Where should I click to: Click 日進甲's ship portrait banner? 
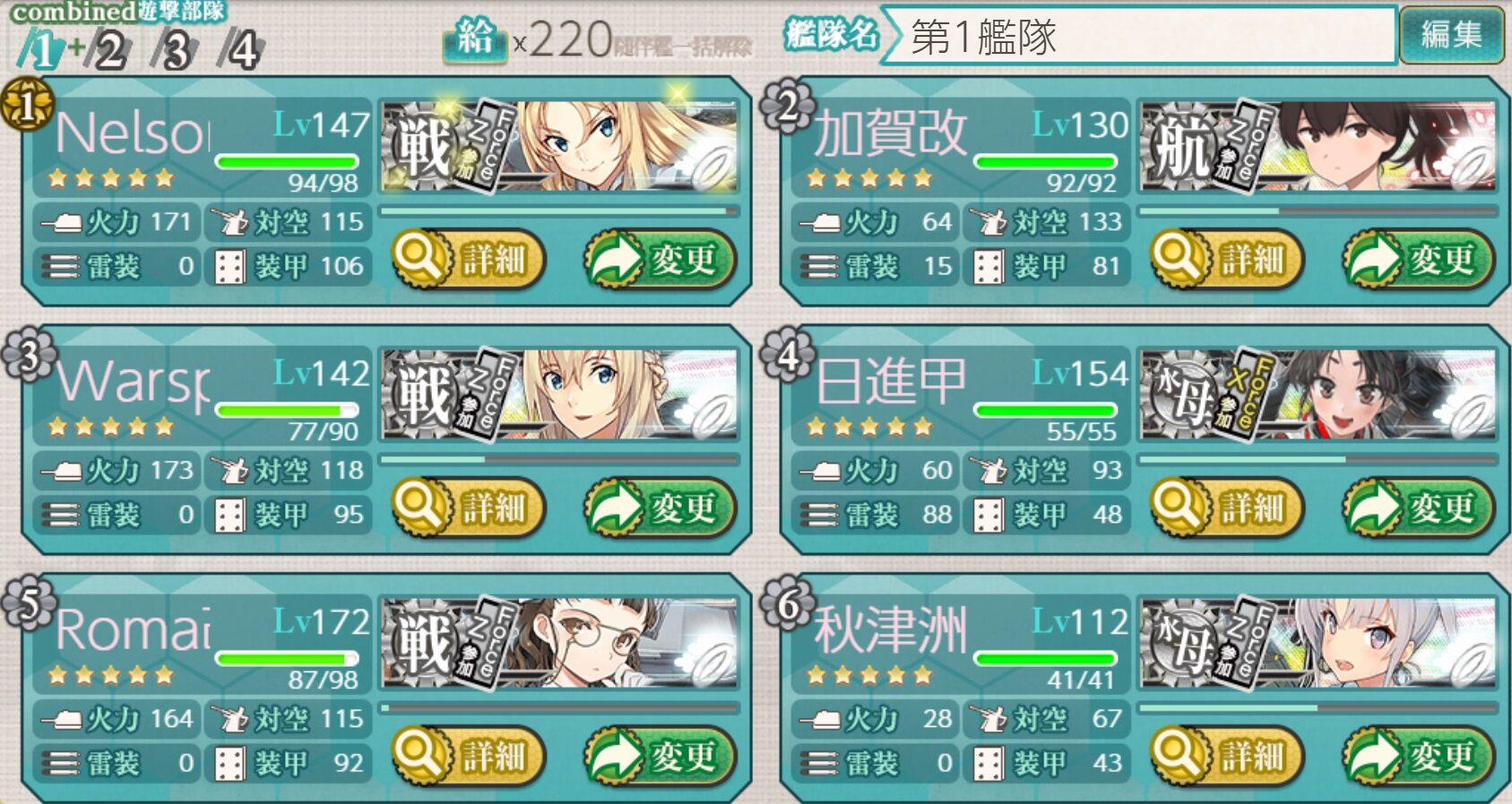pos(1318,395)
